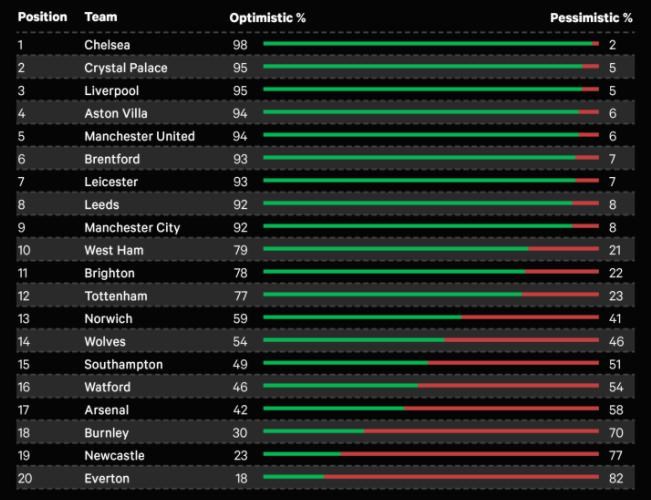The height and width of the screenshot is (500, 651).
Task: Click the Manchester United team name
Action: tap(139, 136)
